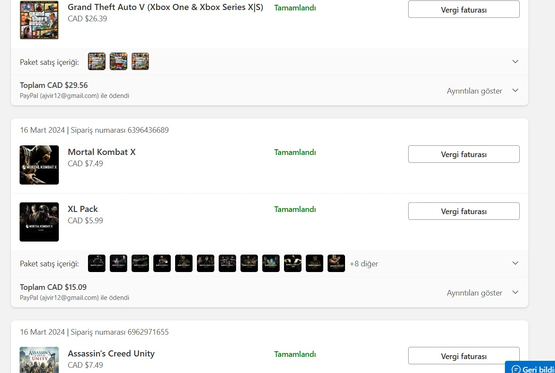The width and height of the screenshot is (555, 373).
Task: Get Vergi faturası for Grand Theft Auto V
Action: [x=464, y=9]
